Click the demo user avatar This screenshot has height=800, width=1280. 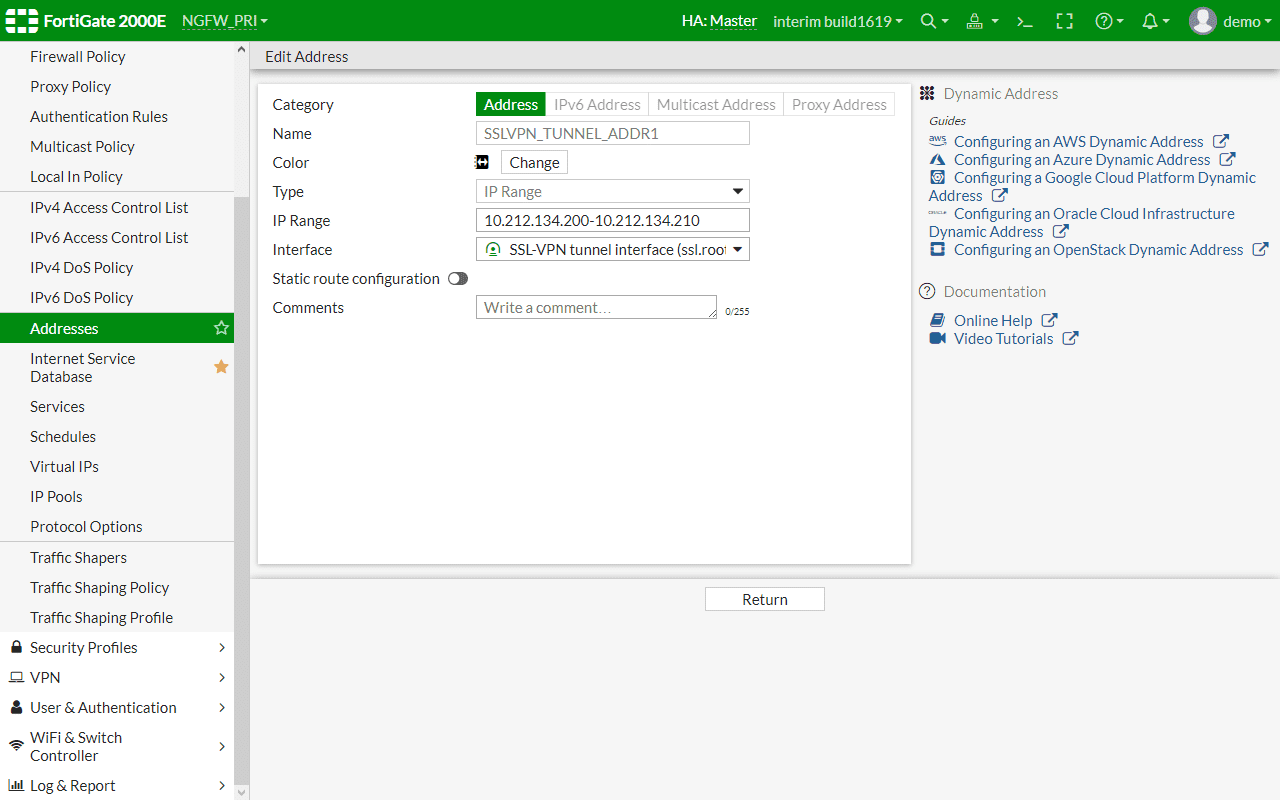point(1203,21)
